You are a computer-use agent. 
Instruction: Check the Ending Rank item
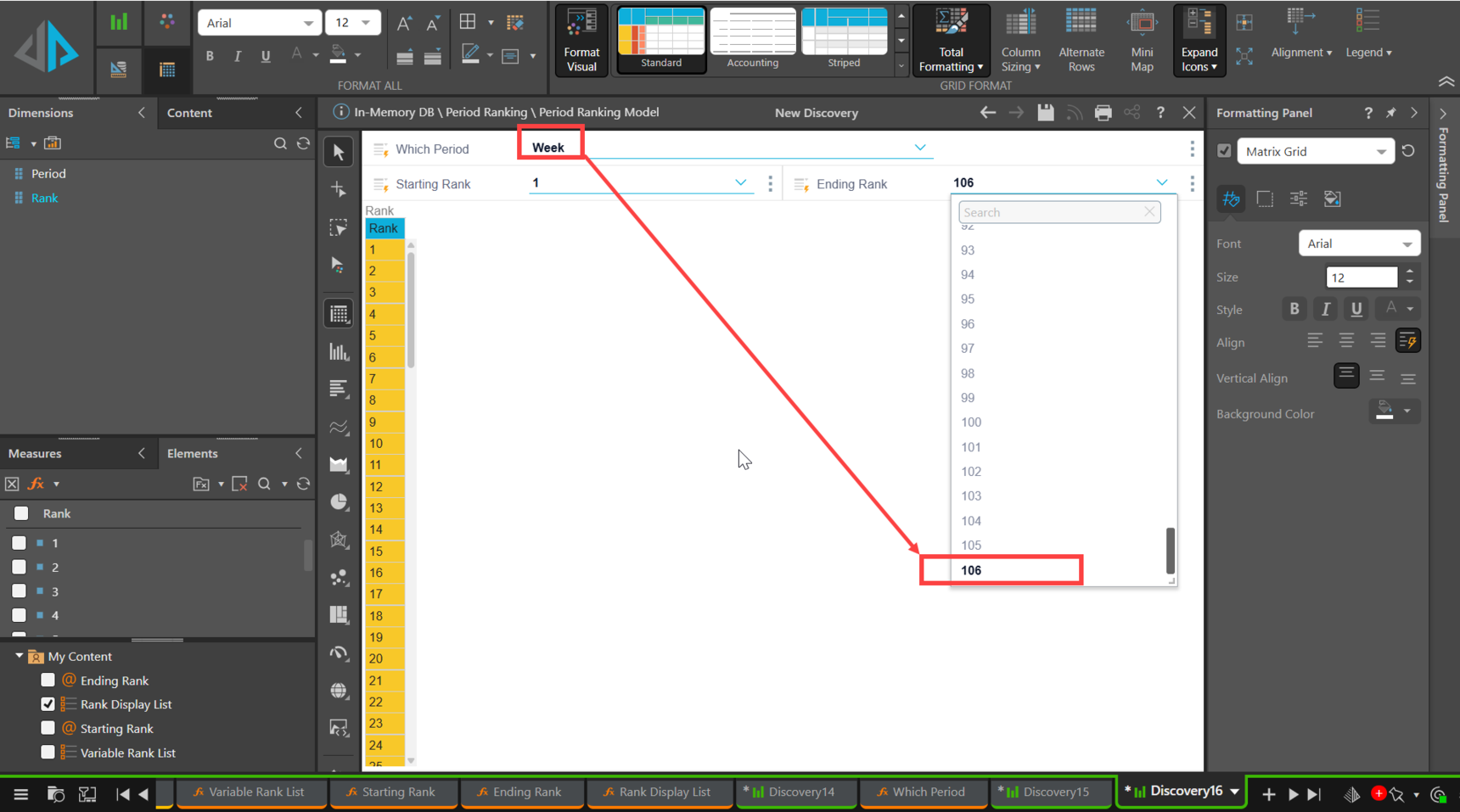(48, 680)
